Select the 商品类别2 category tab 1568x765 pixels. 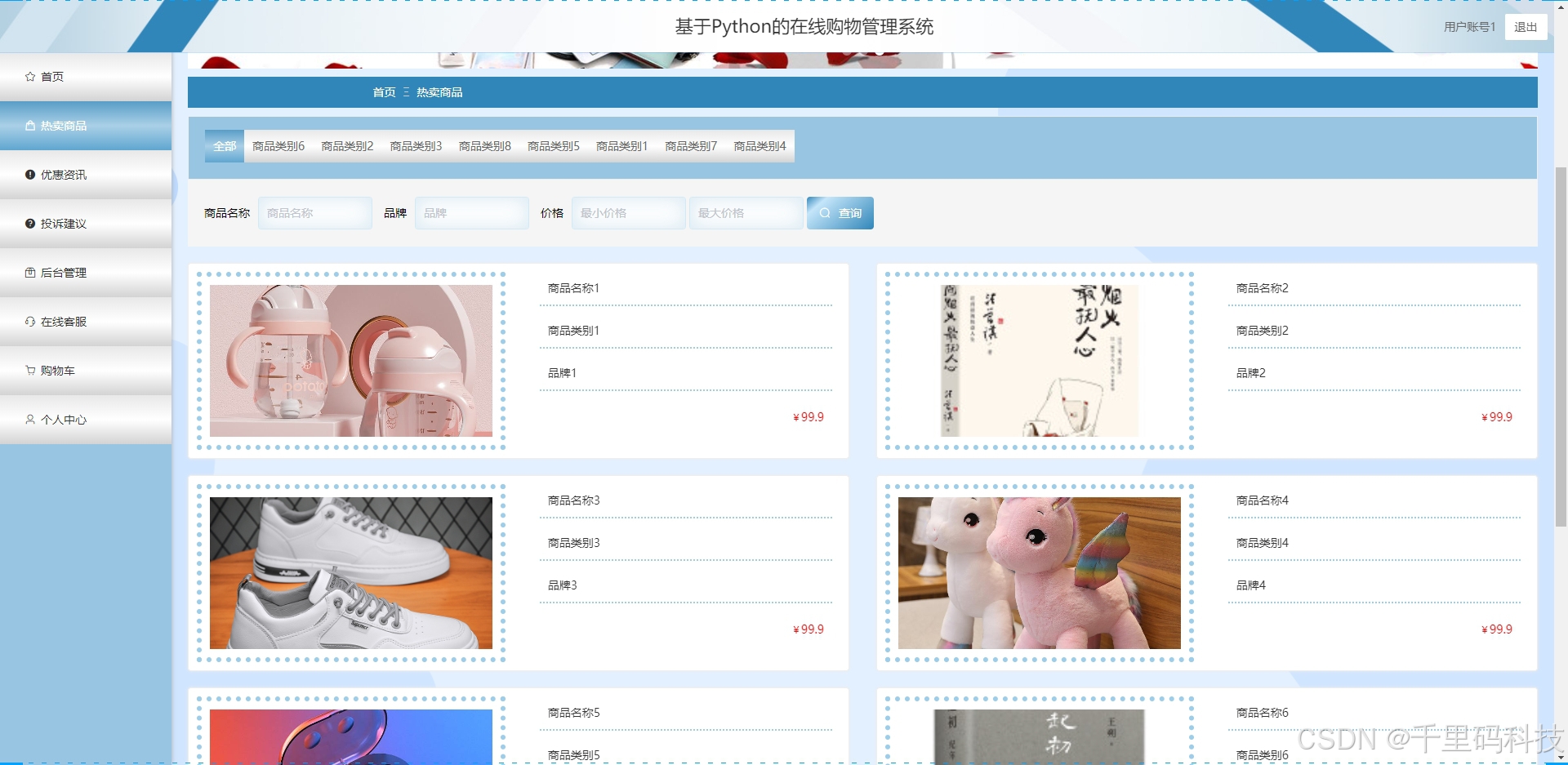[347, 146]
